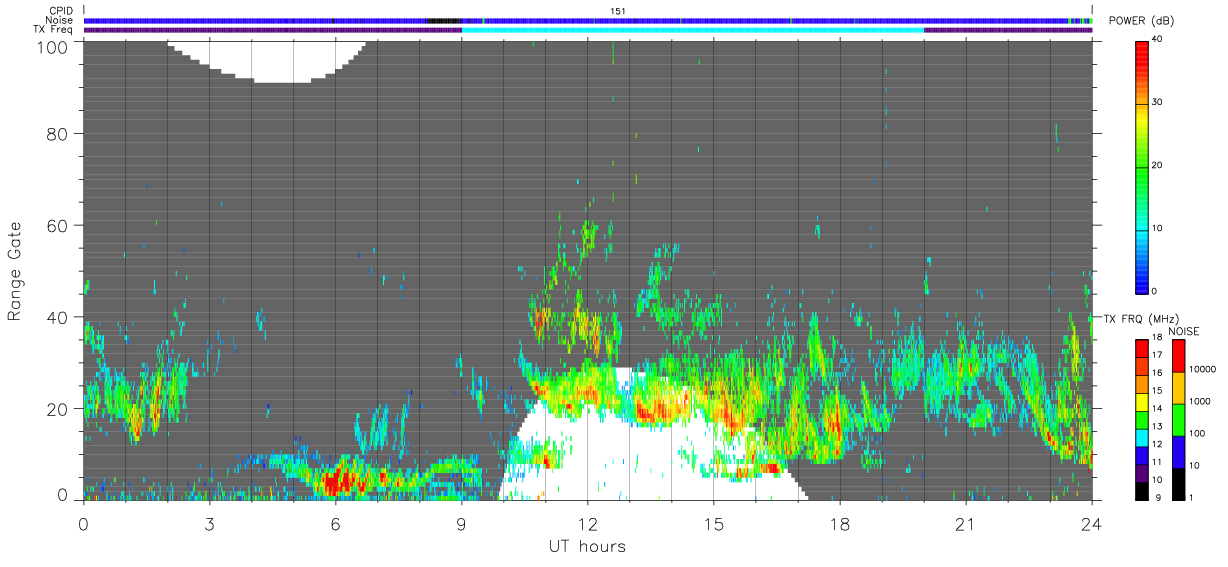Click the 'Range Gate' axis title
The height and width of the screenshot is (567, 1228).
pos(15,272)
